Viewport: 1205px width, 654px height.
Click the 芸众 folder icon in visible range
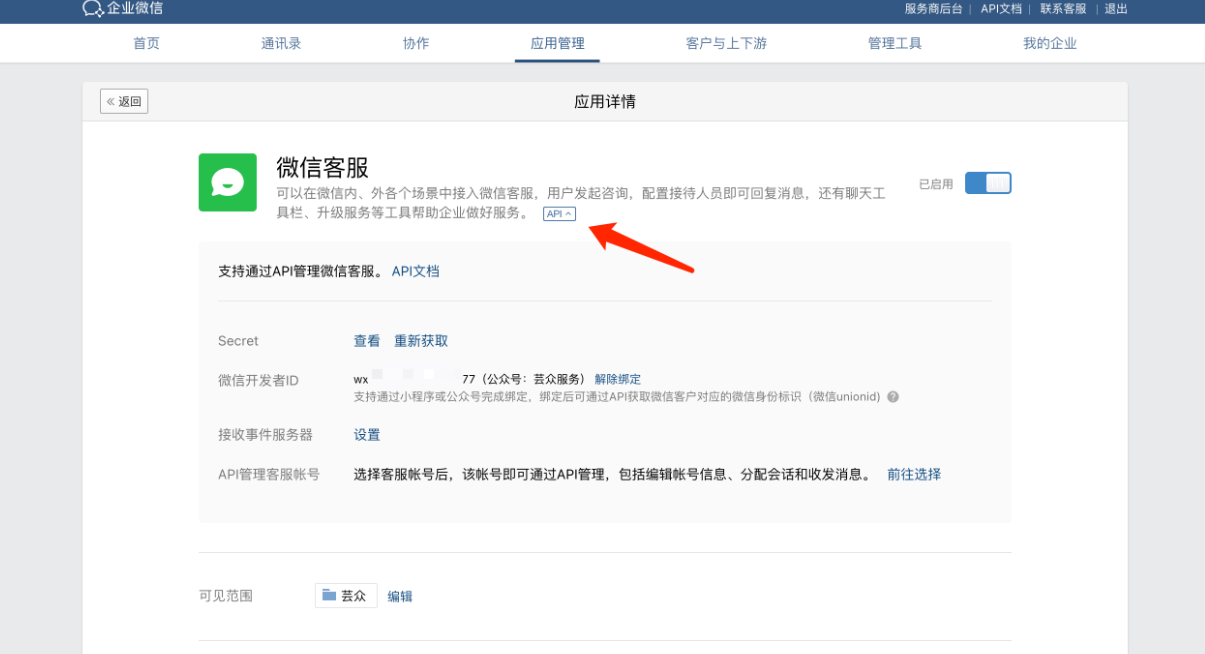(x=329, y=595)
